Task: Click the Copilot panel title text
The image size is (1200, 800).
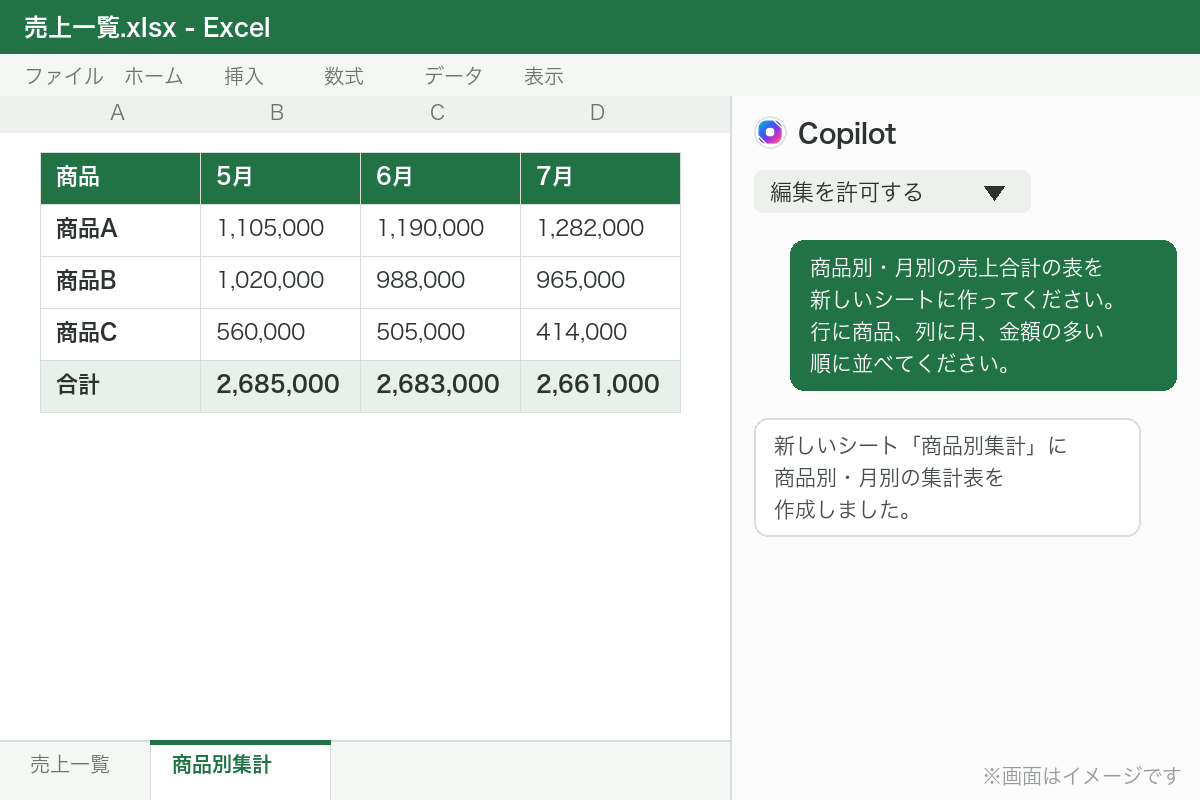Action: (x=847, y=133)
